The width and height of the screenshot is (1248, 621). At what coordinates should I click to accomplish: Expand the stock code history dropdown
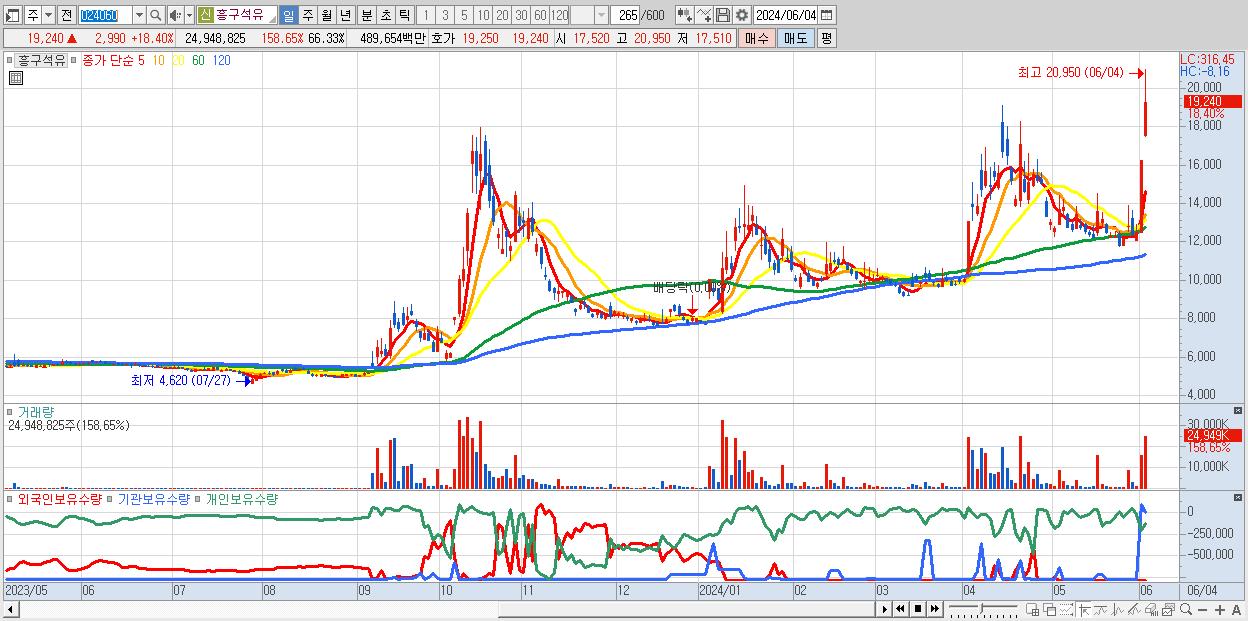pos(139,15)
